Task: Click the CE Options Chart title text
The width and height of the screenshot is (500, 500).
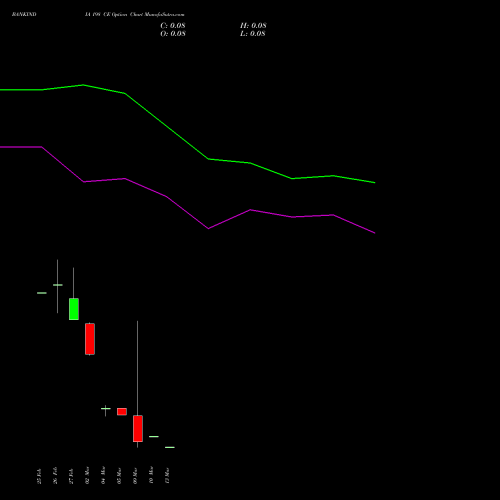Action: click(x=134, y=14)
